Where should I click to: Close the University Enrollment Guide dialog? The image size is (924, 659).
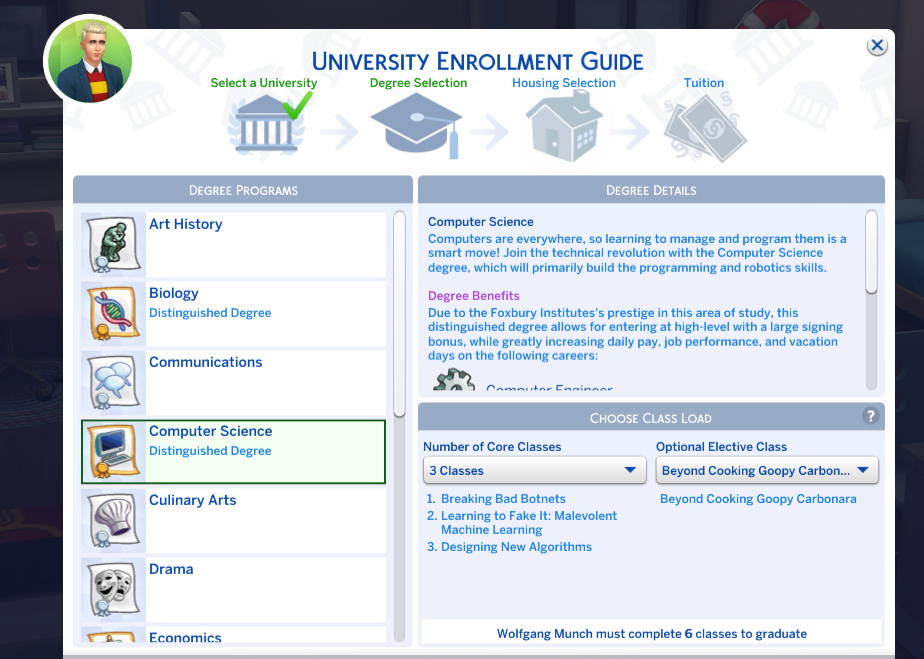tap(877, 45)
